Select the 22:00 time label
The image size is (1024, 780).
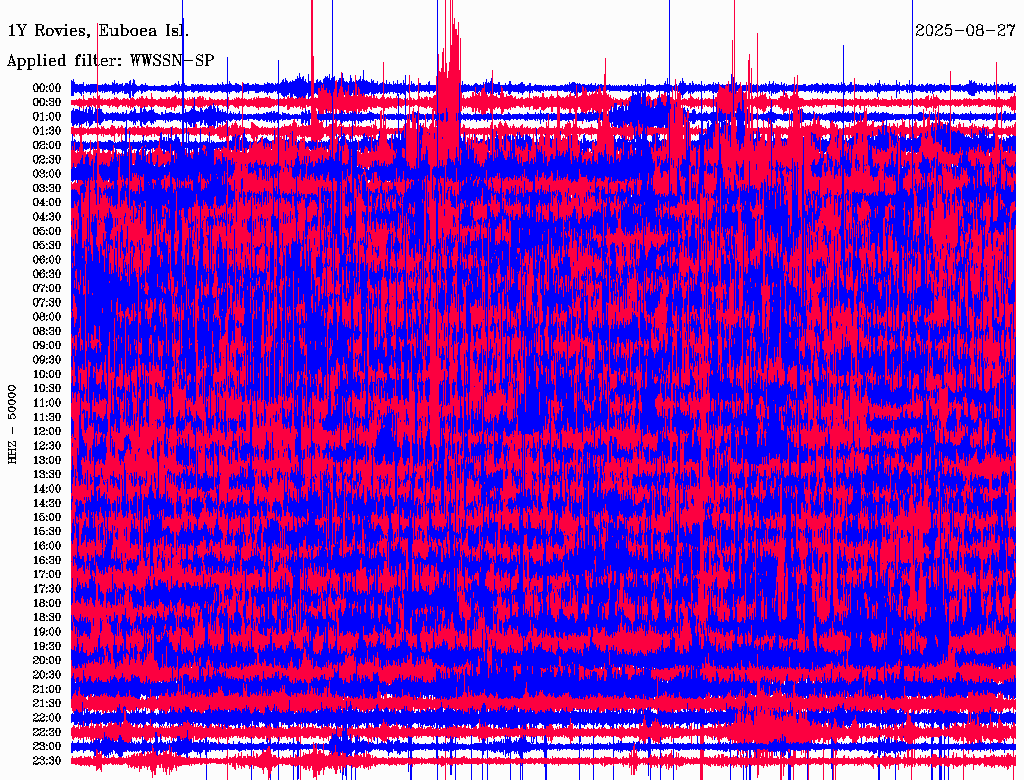(47, 717)
